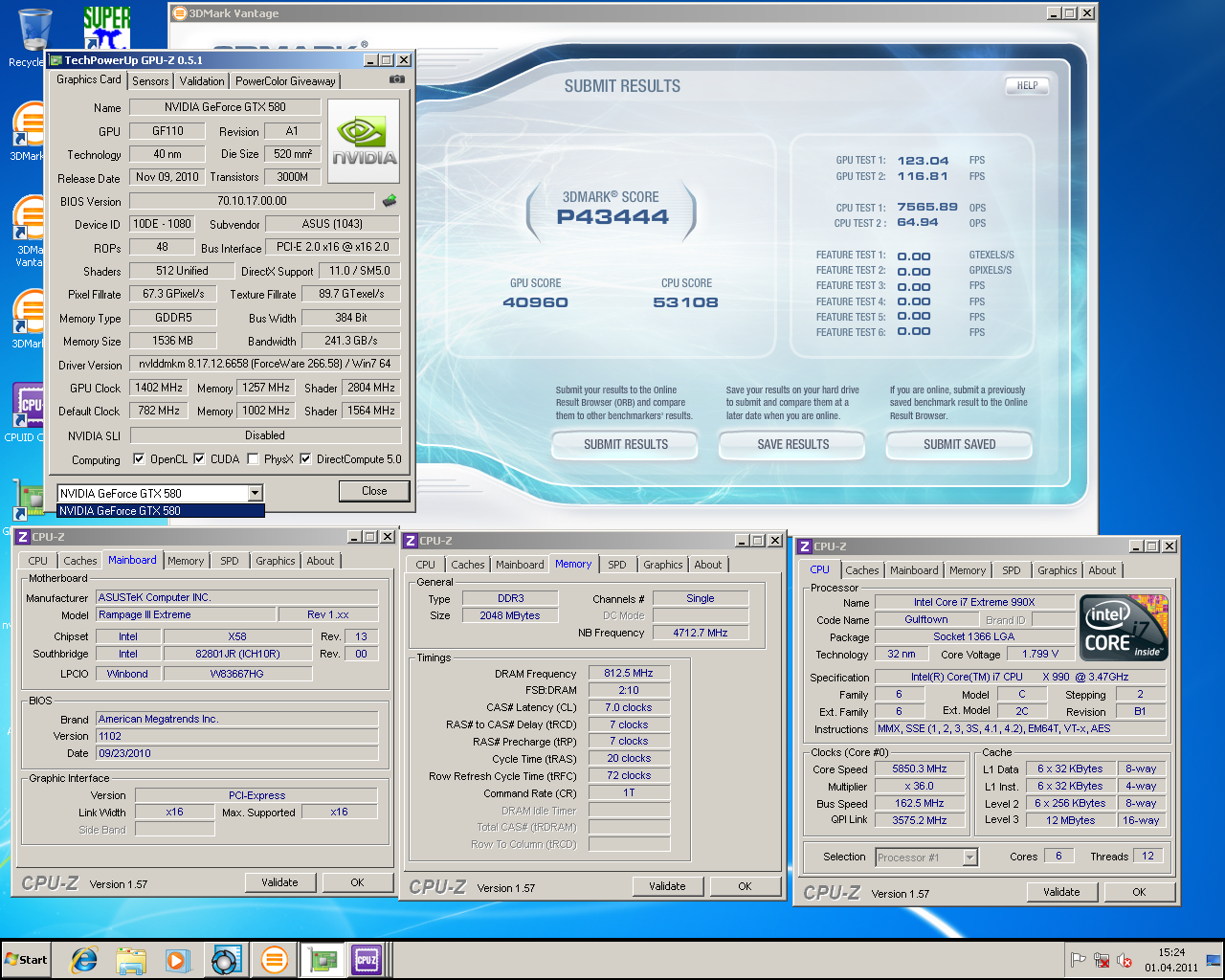This screenshot has width=1225, height=980.
Task: Toggle the CUDA checkbox in GPU-Z
Action: tap(199, 458)
